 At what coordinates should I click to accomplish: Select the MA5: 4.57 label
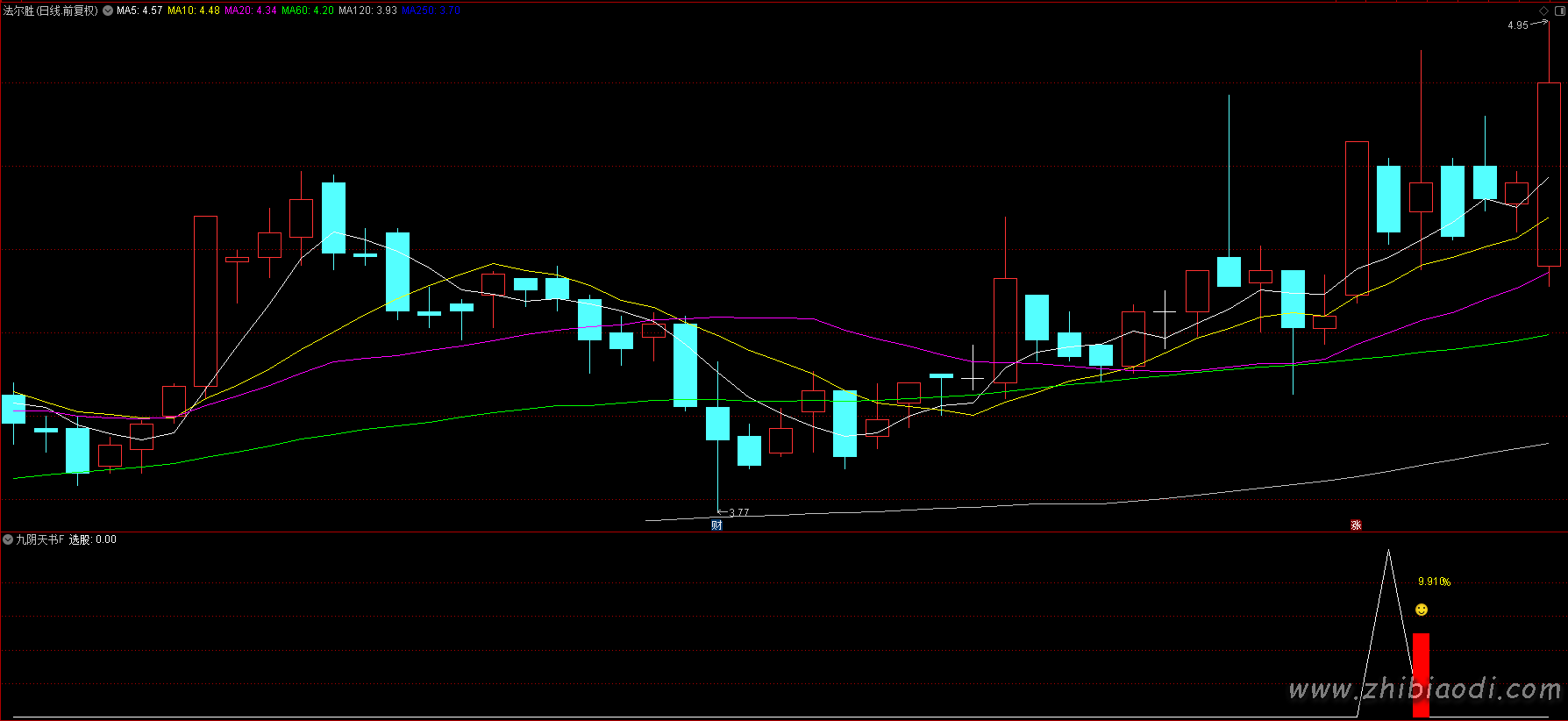tap(139, 11)
